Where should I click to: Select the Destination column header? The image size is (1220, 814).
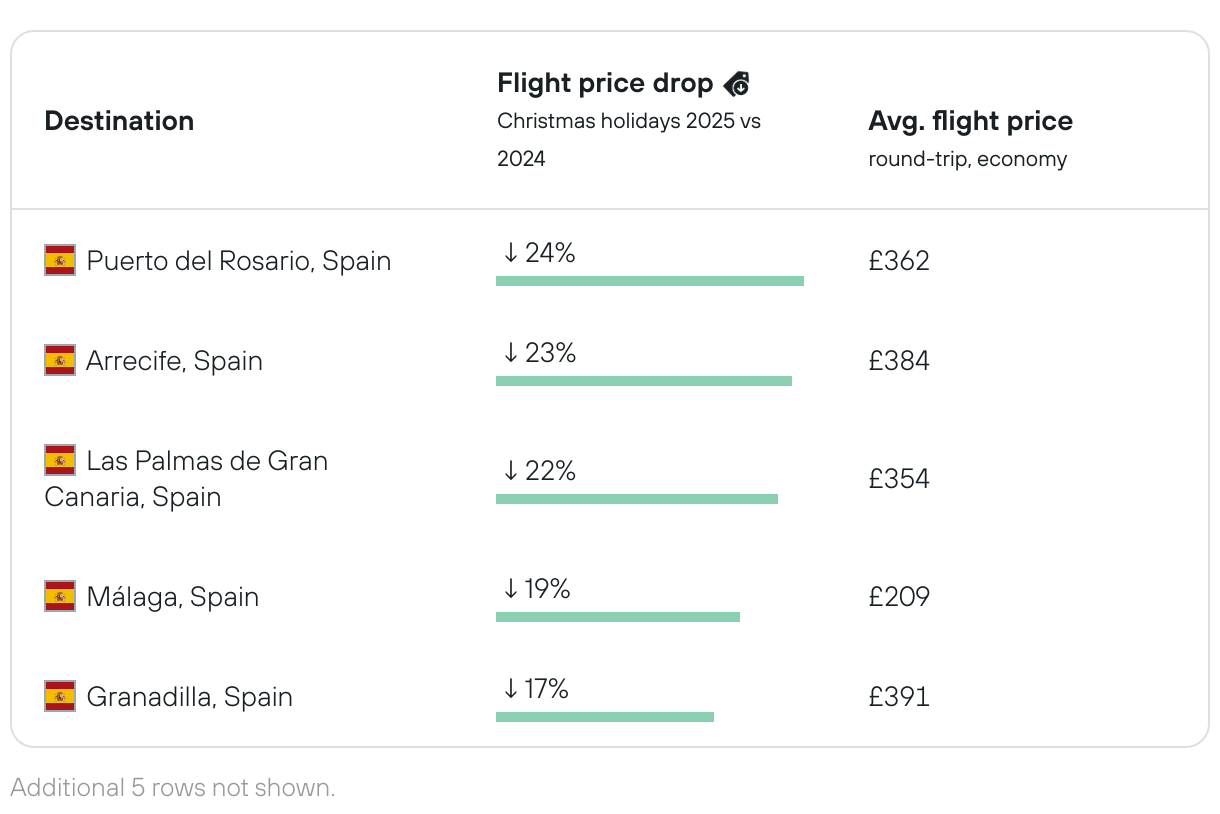tap(119, 121)
